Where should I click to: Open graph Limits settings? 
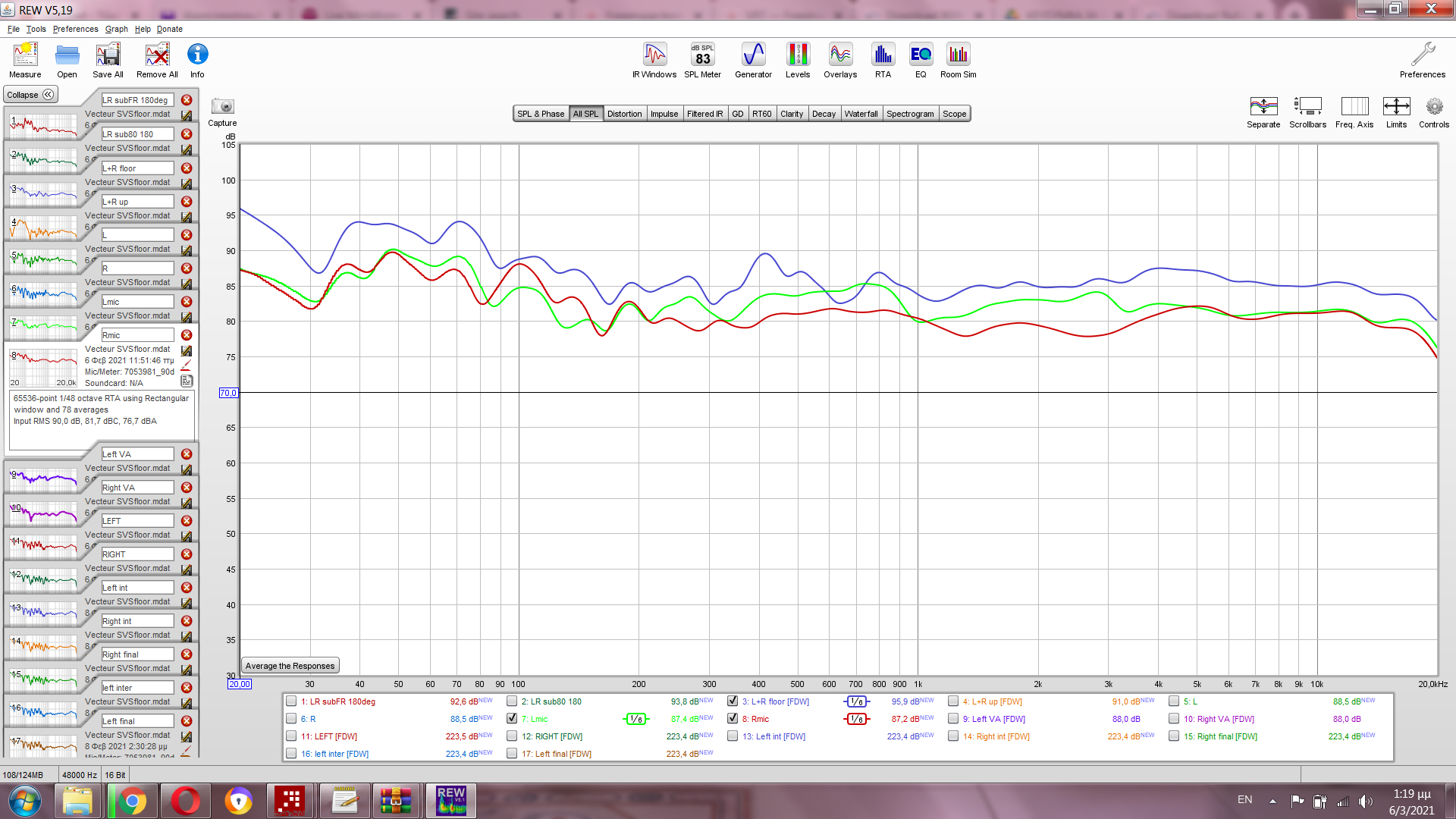point(1396,112)
